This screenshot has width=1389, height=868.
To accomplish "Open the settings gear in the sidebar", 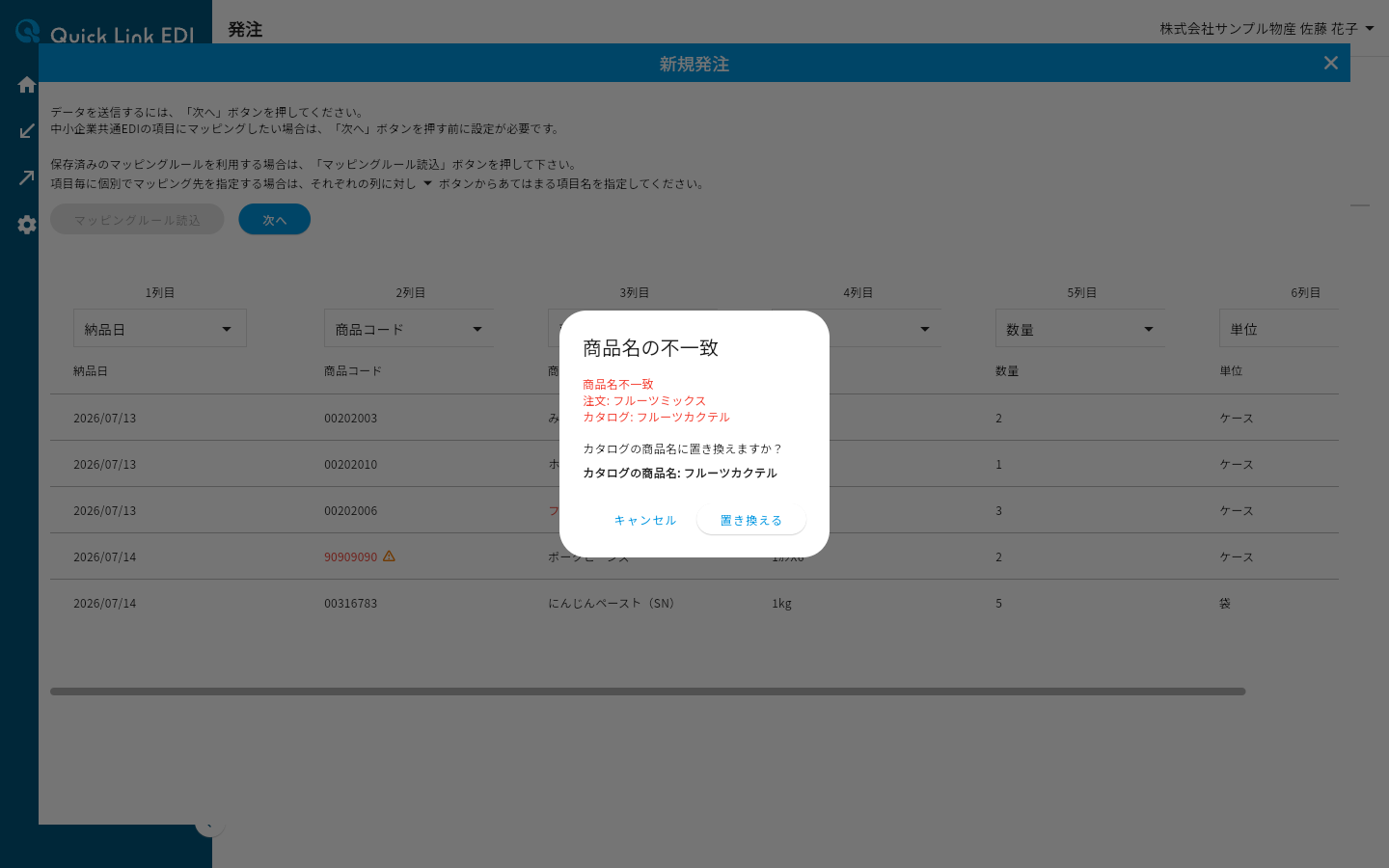I will pos(27,225).
